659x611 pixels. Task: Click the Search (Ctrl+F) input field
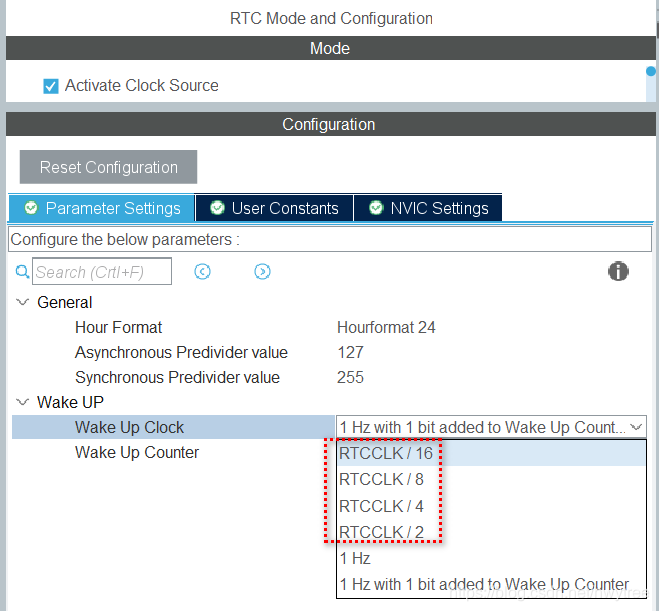[102, 271]
